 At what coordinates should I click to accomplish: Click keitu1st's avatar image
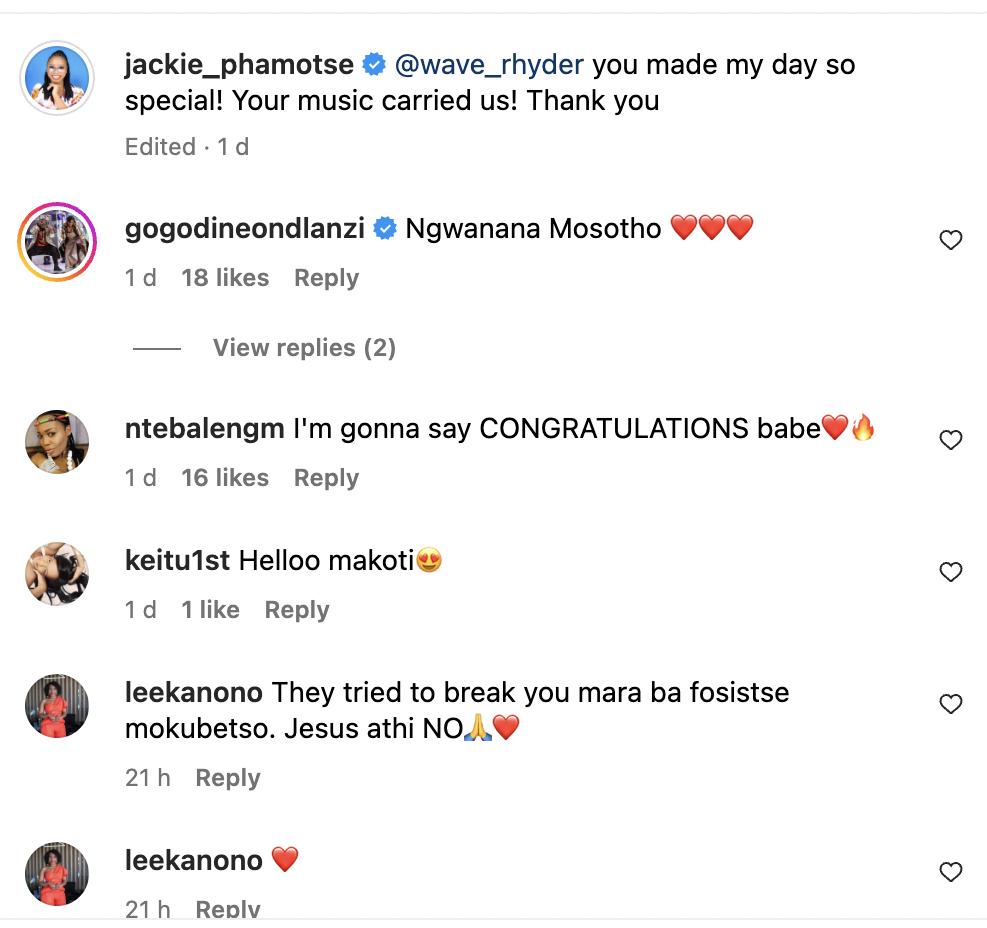point(57,573)
